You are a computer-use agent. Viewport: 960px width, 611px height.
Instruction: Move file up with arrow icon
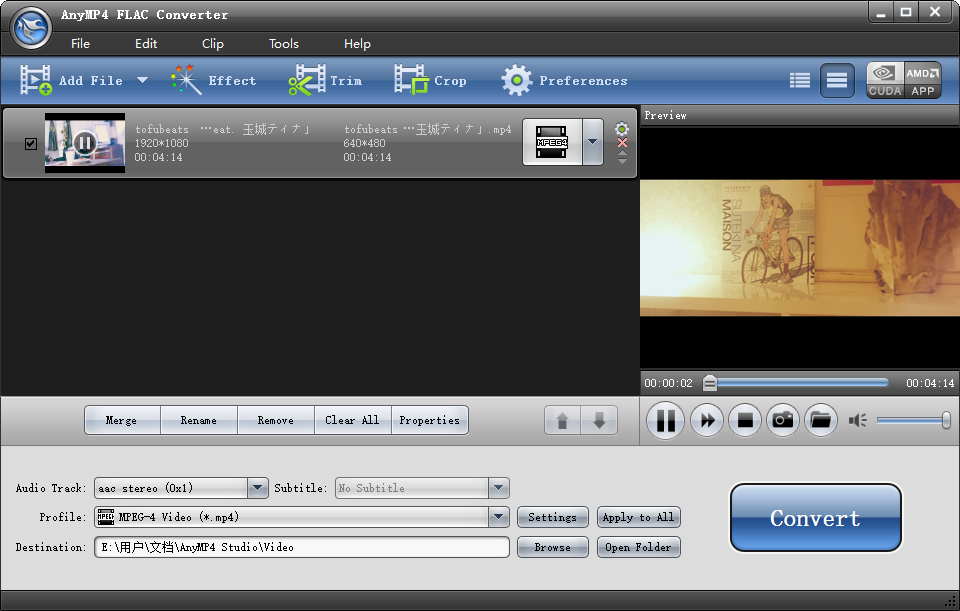[562, 421]
